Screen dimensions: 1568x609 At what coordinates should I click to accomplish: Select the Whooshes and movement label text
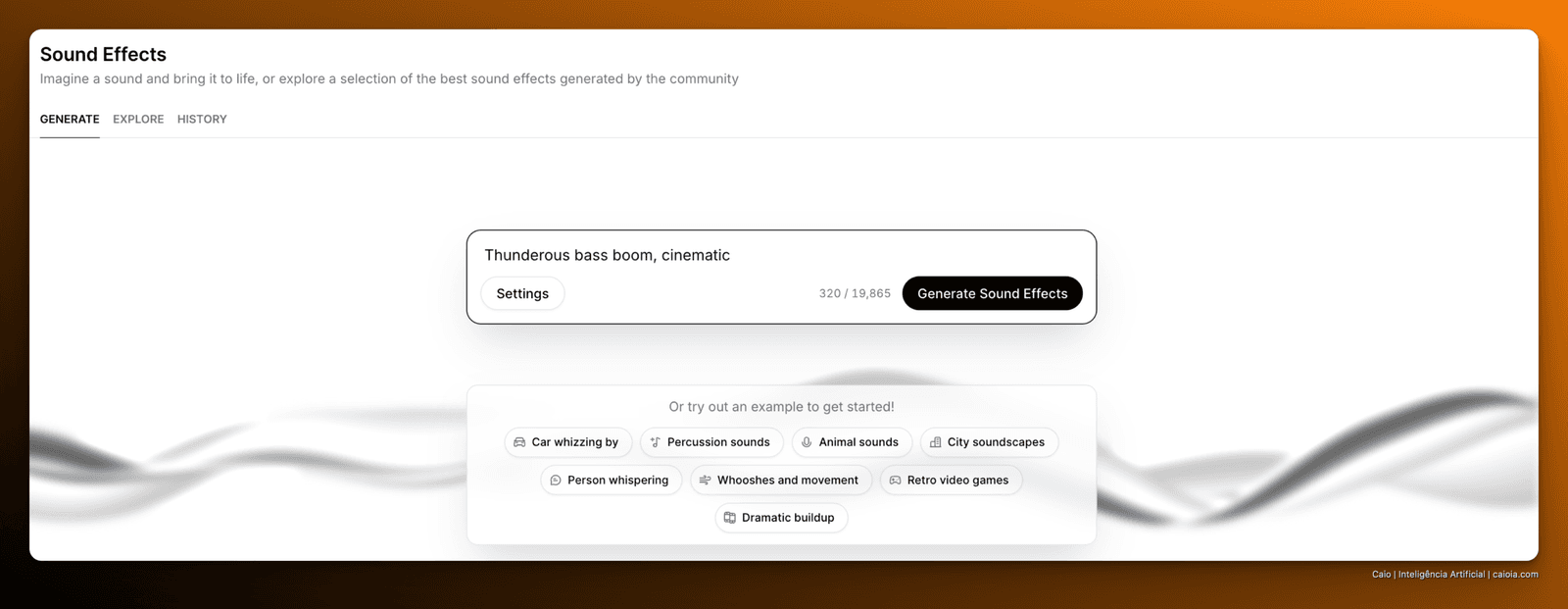(x=788, y=481)
